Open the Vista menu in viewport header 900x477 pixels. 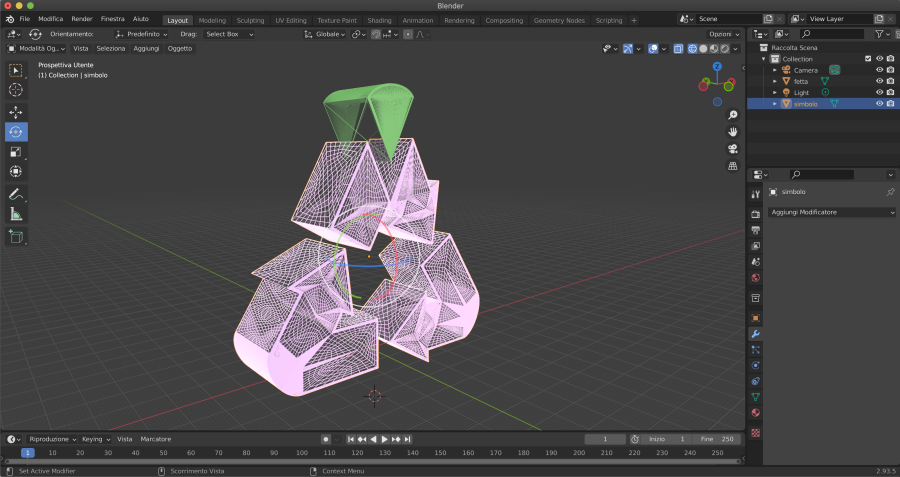pyautogui.click(x=80, y=48)
